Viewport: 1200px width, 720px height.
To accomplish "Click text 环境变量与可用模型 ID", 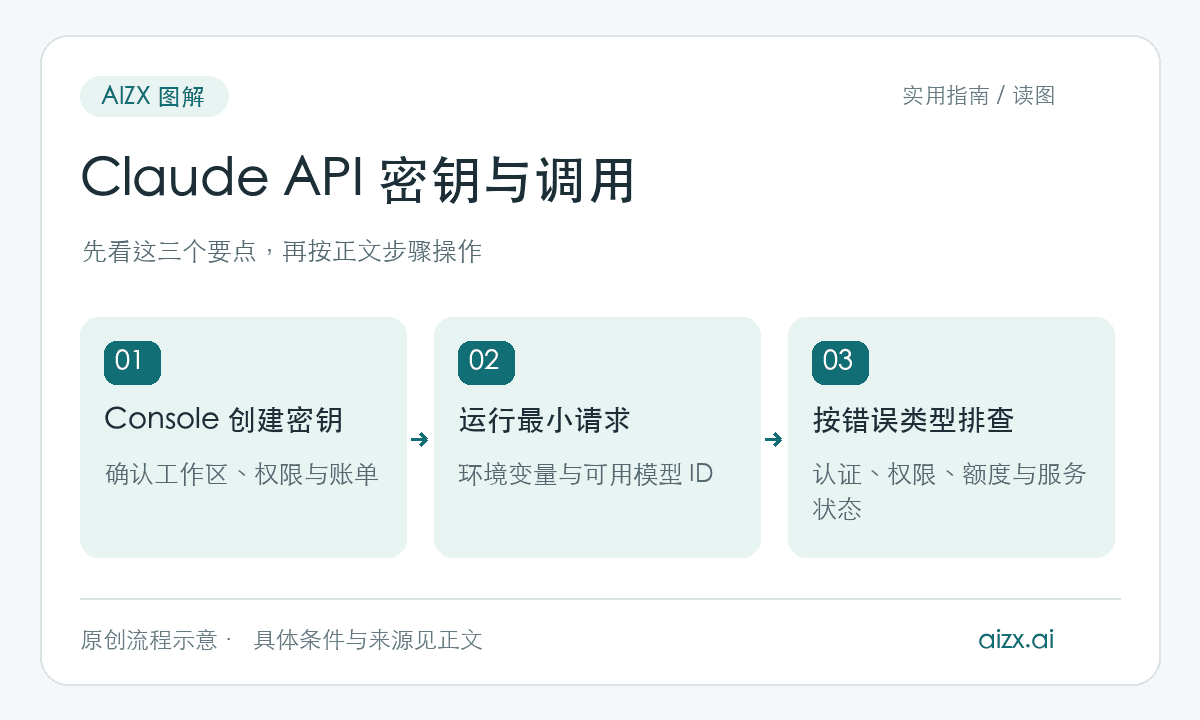I will pos(586,474).
